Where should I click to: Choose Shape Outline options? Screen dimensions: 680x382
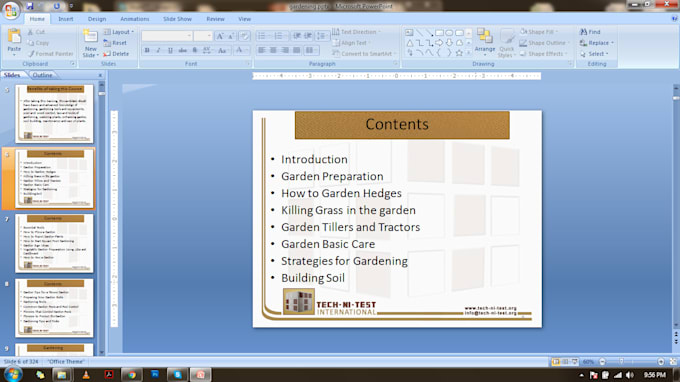[x=544, y=43]
